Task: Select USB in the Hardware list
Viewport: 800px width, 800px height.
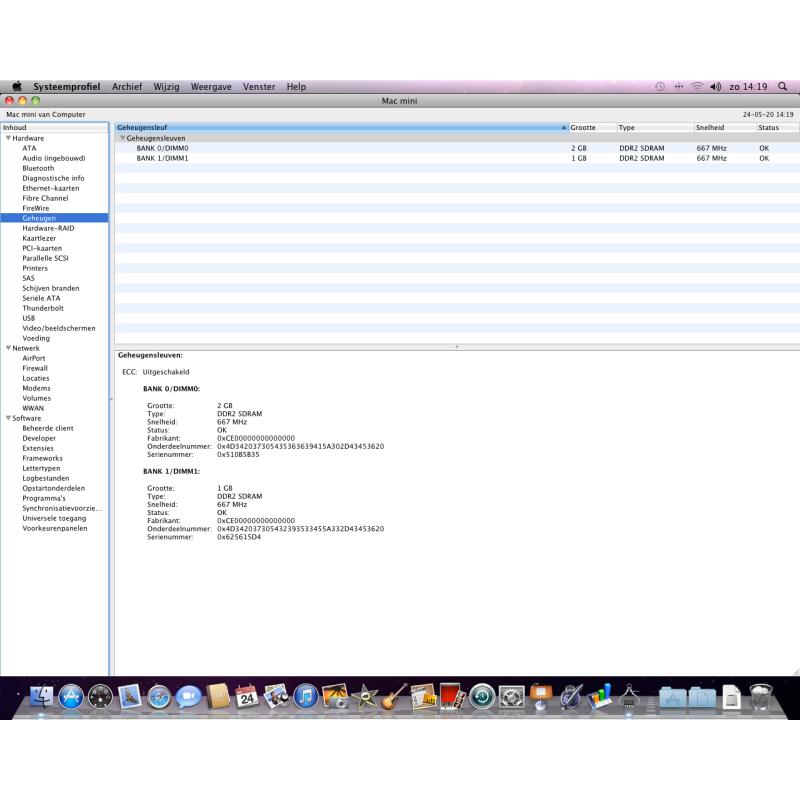Action: tap(29, 318)
